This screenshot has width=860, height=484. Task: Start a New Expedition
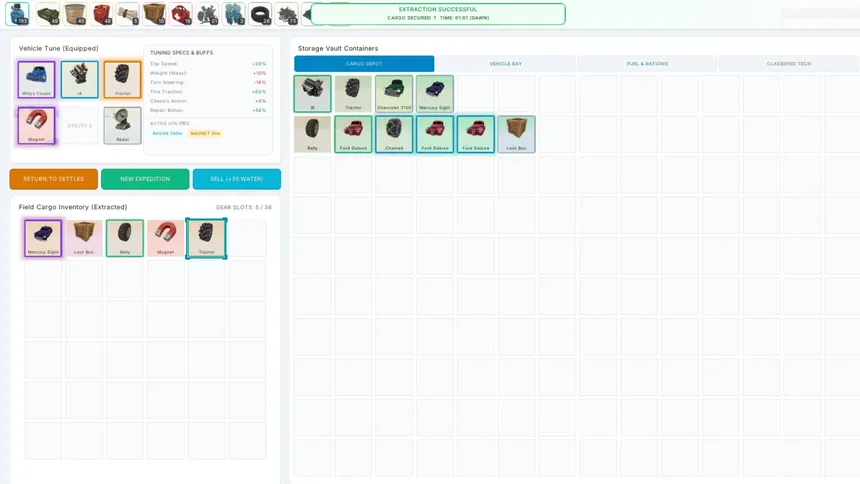coord(145,179)
